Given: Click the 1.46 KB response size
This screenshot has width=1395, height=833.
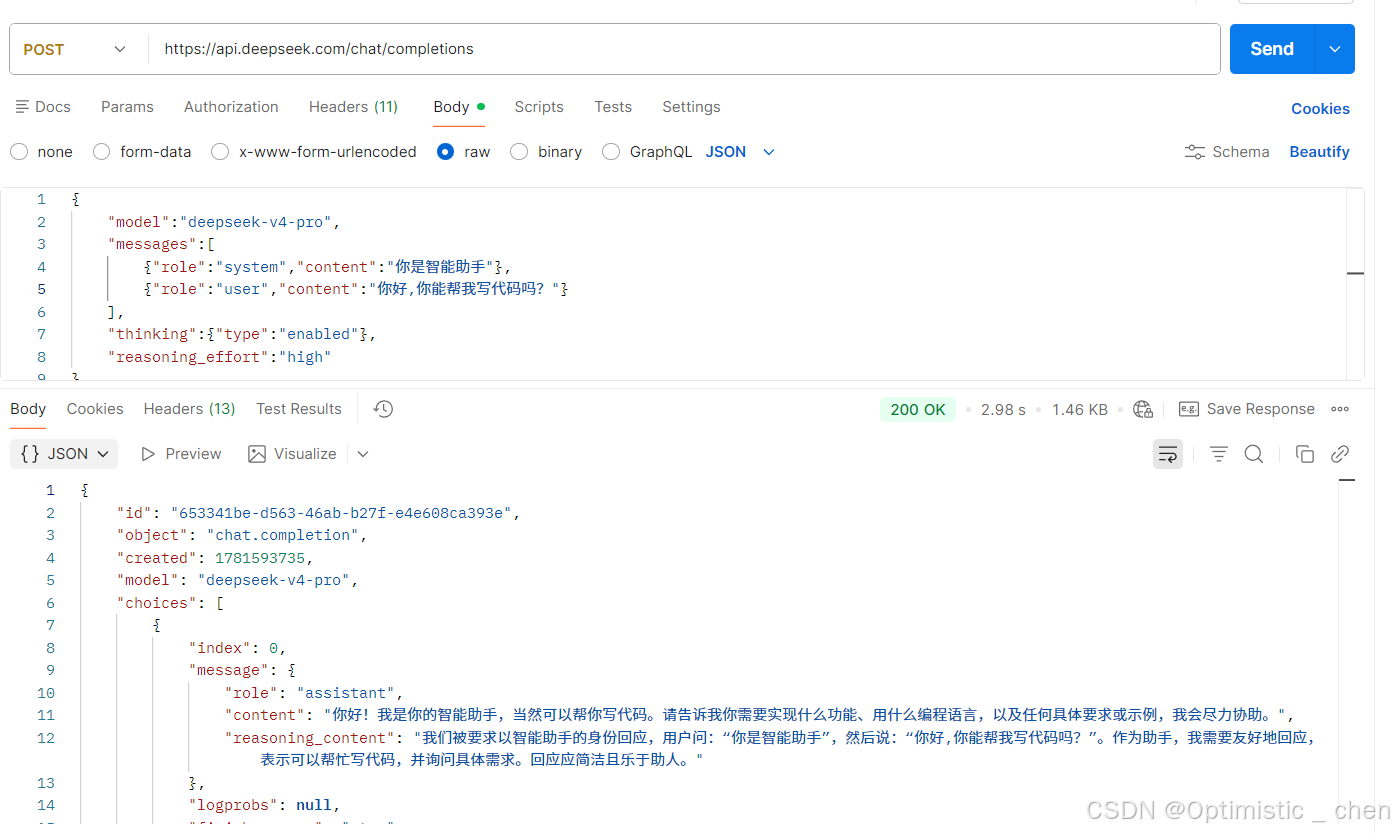Looking at the screenshot, I should 1079,409.
